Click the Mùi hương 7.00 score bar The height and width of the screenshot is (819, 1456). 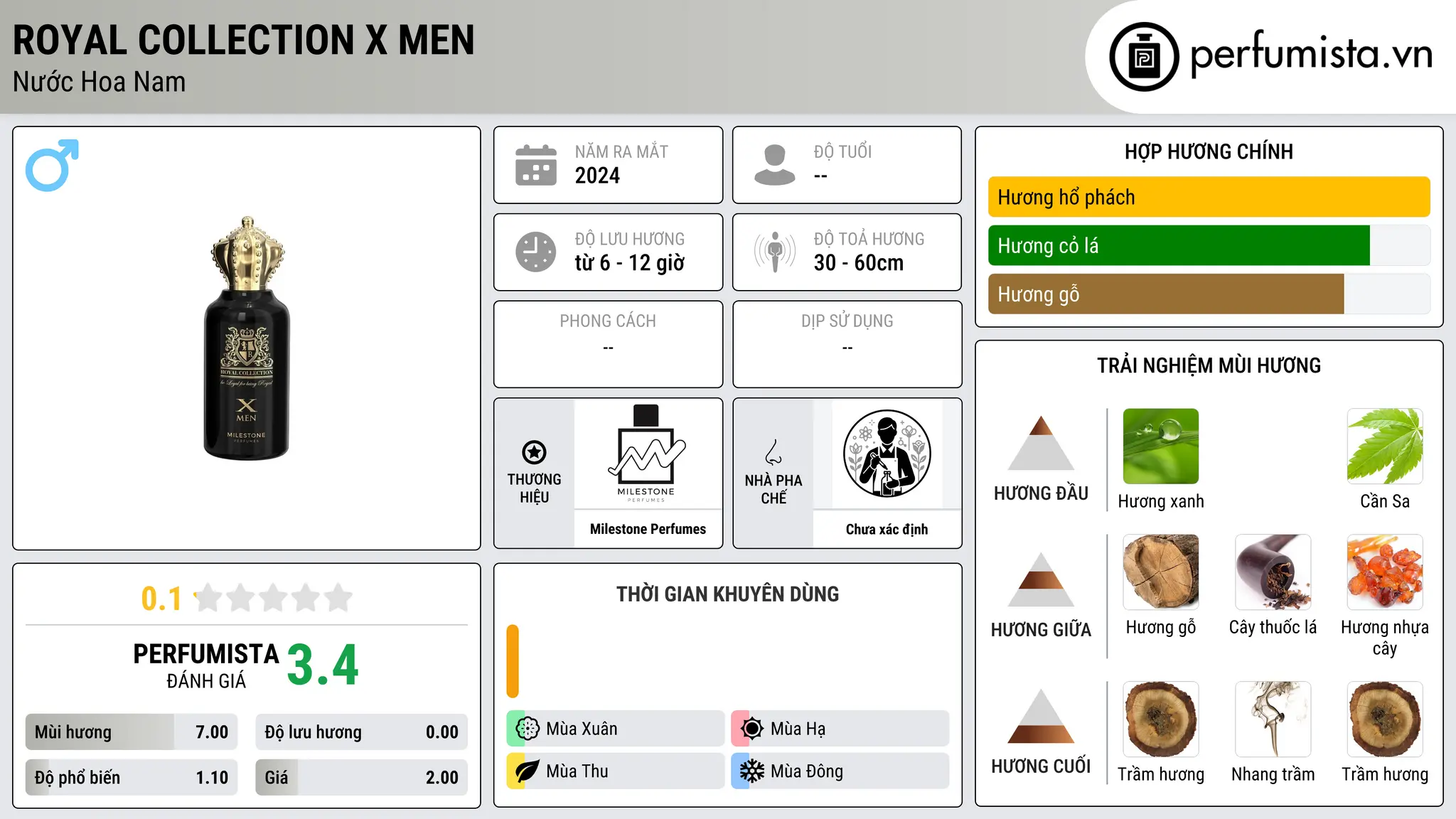tap(132, 732)
